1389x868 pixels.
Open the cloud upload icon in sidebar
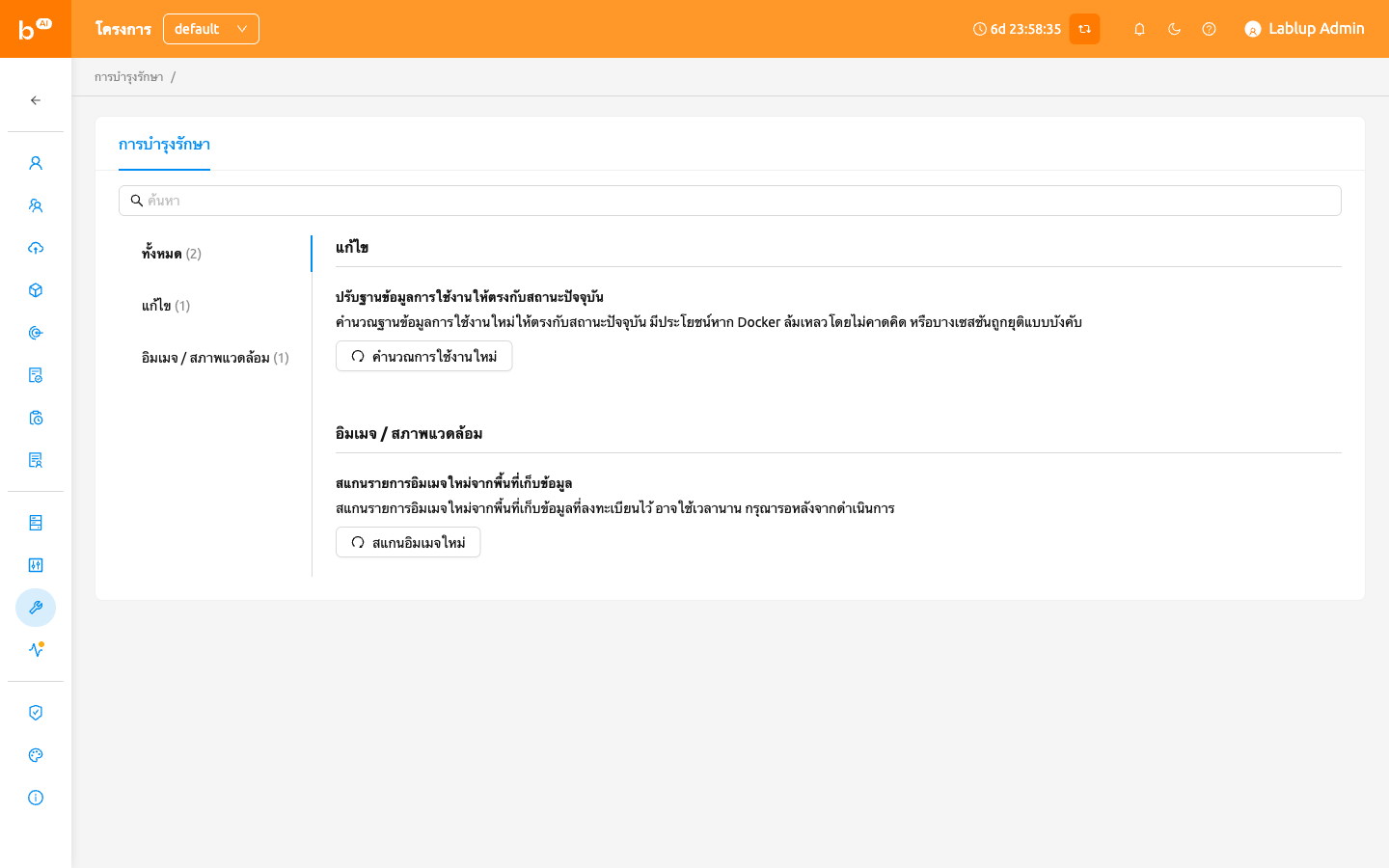pyautogui.click(x=36, y=248)
